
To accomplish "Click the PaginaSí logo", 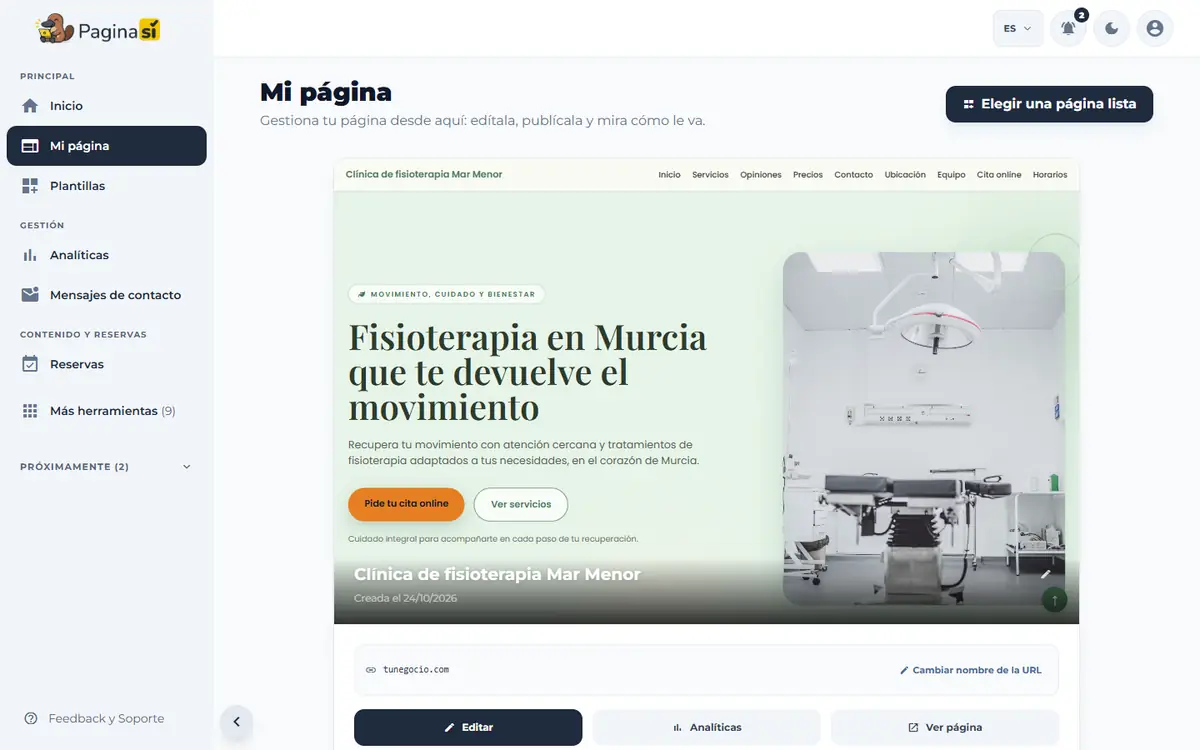I will tap(98, 30).
